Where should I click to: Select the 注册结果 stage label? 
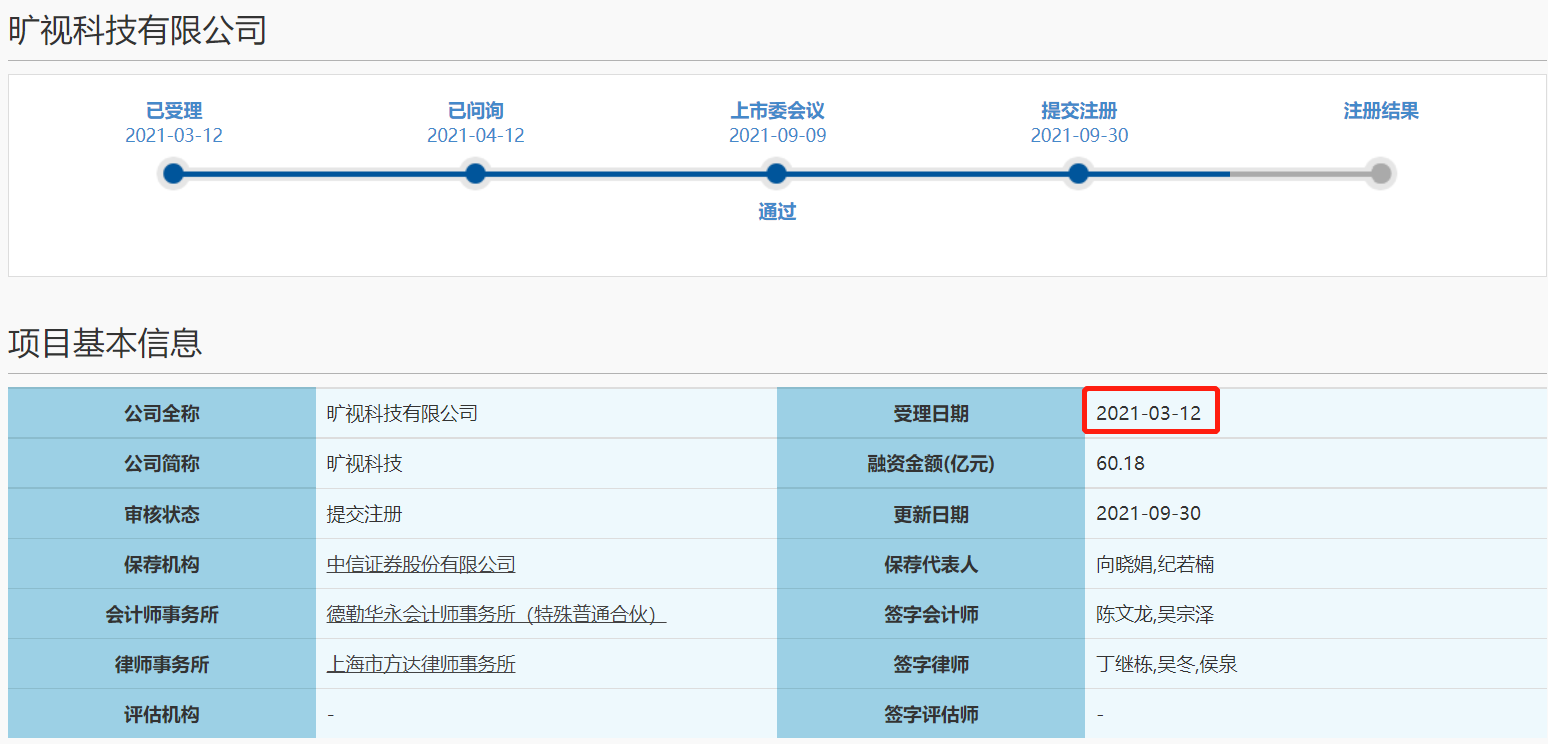point(1381,111)
